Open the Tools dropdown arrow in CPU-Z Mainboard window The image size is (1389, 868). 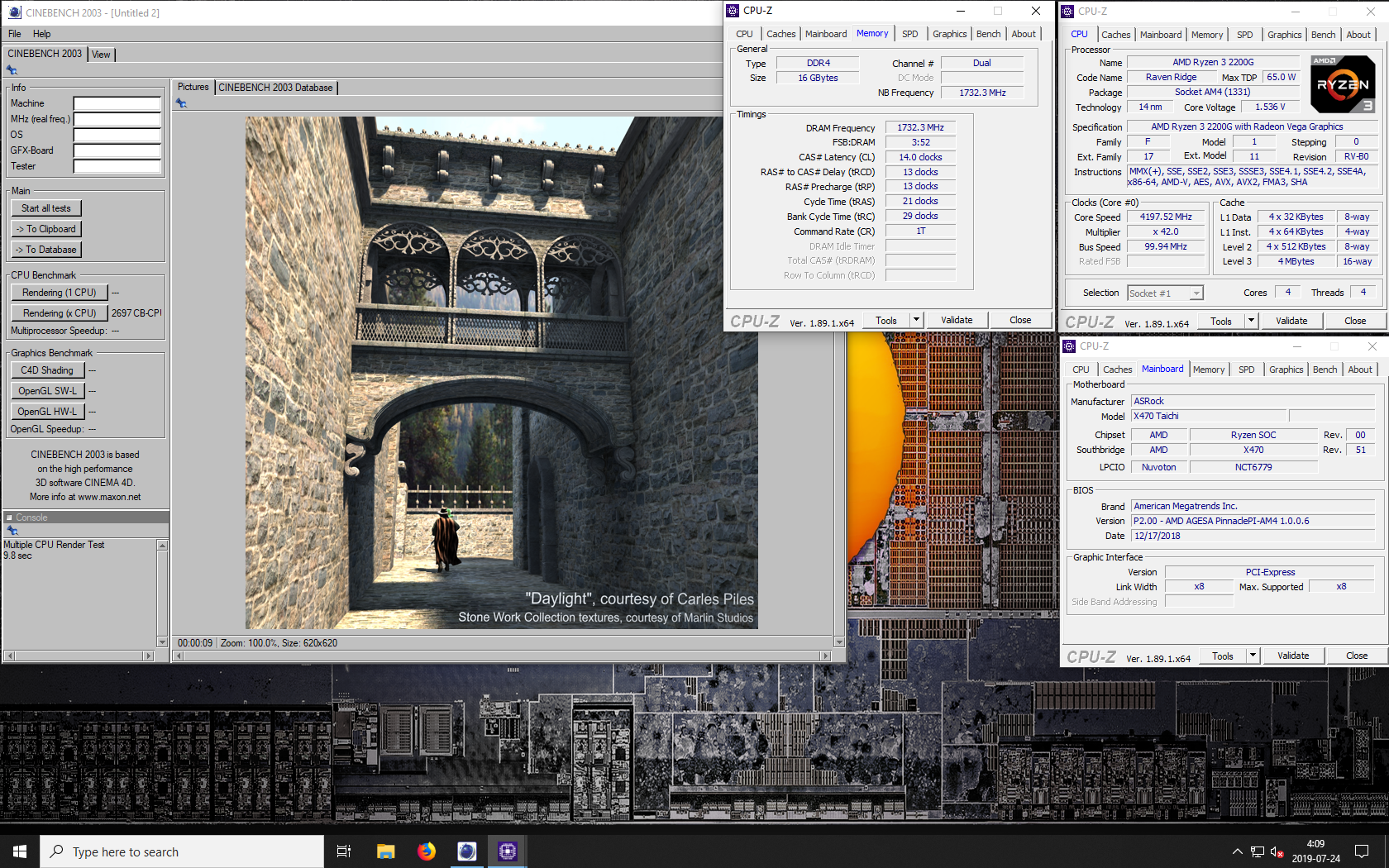(1253, 656)
